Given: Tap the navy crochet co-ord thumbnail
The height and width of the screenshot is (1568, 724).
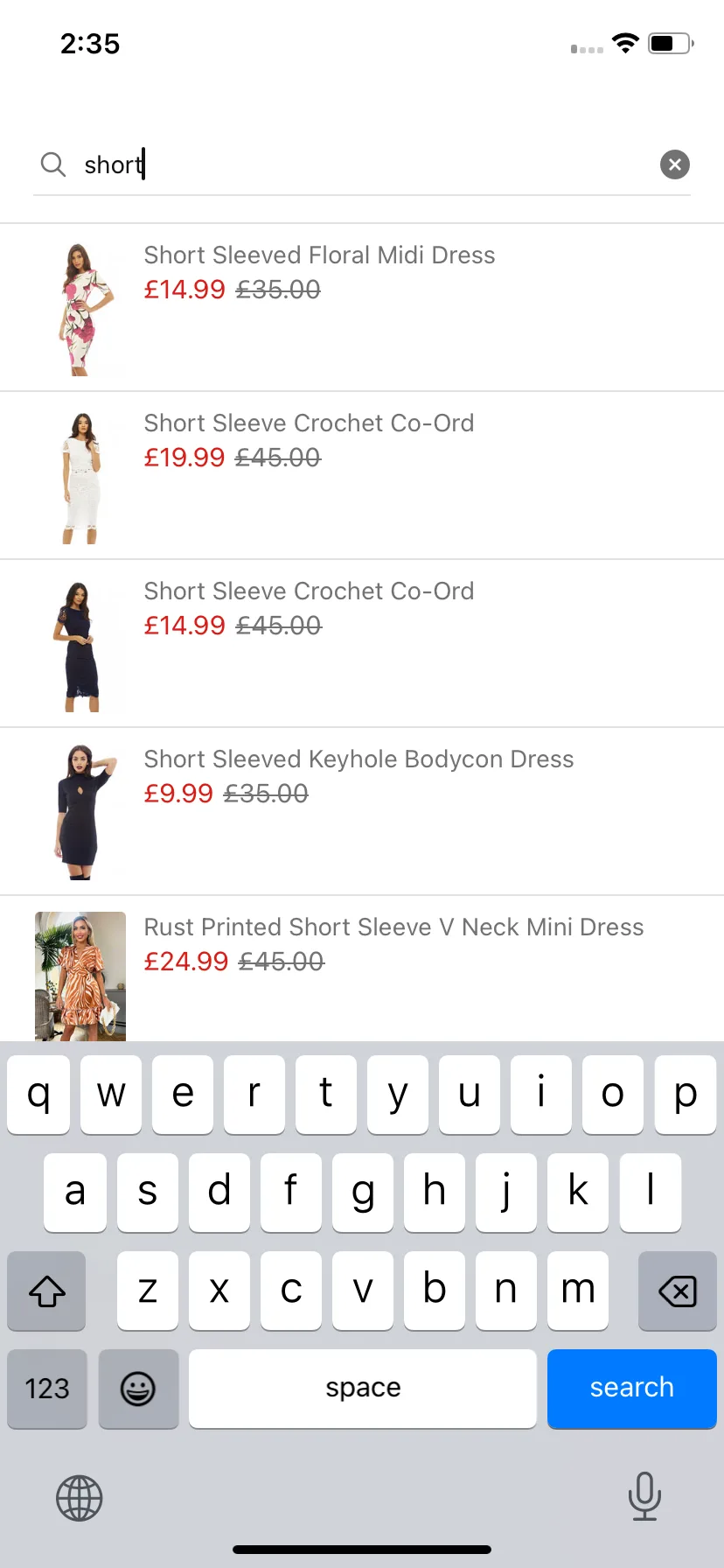Looking at the screenshot, I should 80,646.
